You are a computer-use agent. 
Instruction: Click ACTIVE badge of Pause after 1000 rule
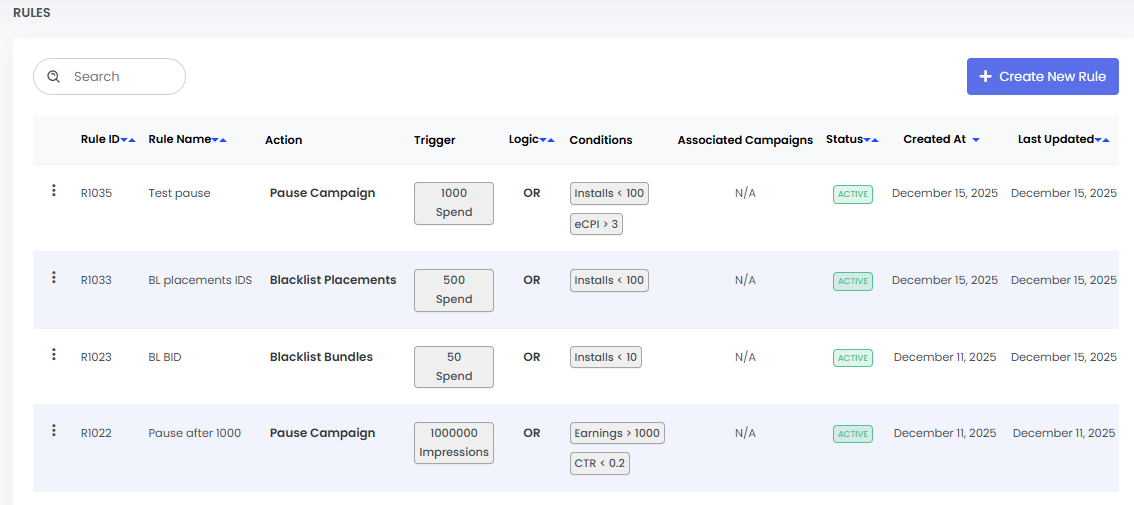(852, 434)
